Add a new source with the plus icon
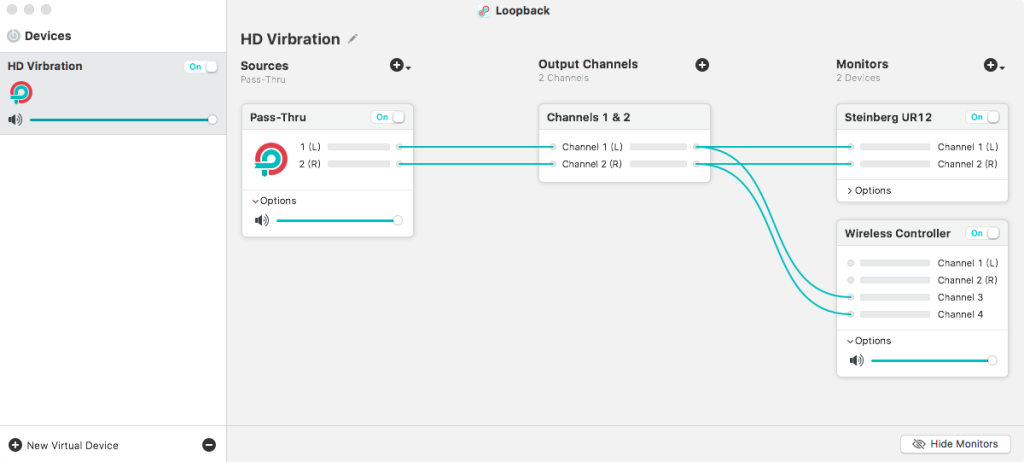Image resolution: width=1024 pixels, height=462 pixels. 396,65
